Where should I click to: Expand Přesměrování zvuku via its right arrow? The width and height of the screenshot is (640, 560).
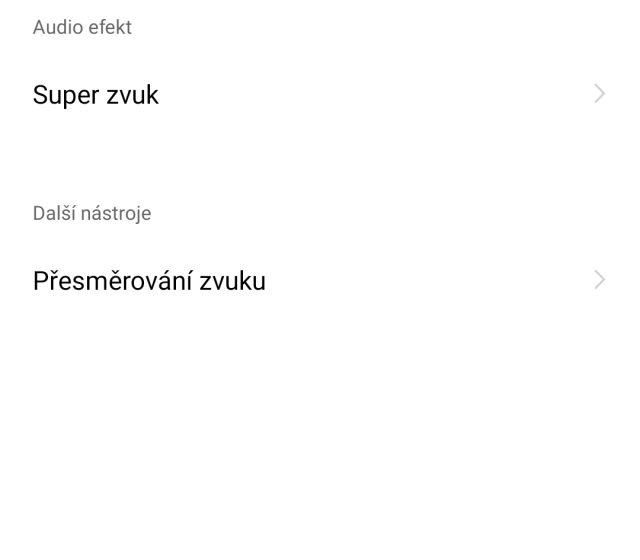point(599,280)
